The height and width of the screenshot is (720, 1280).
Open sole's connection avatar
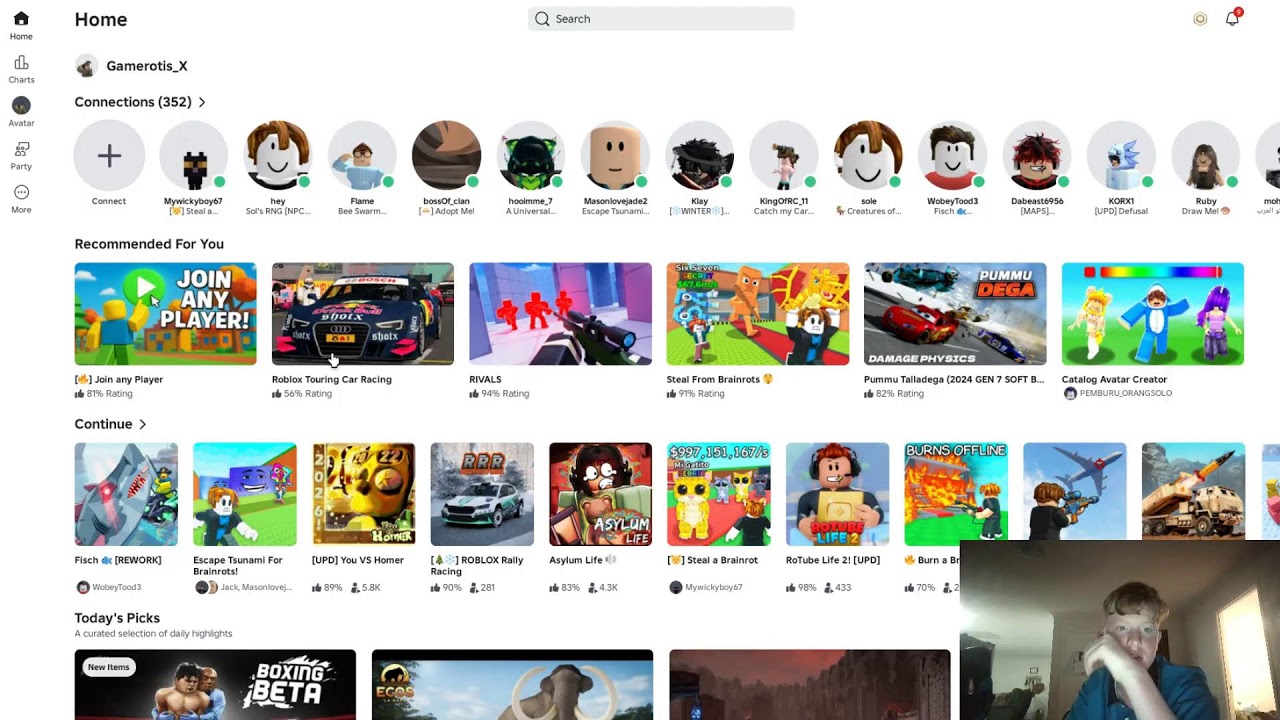[869, 155]
